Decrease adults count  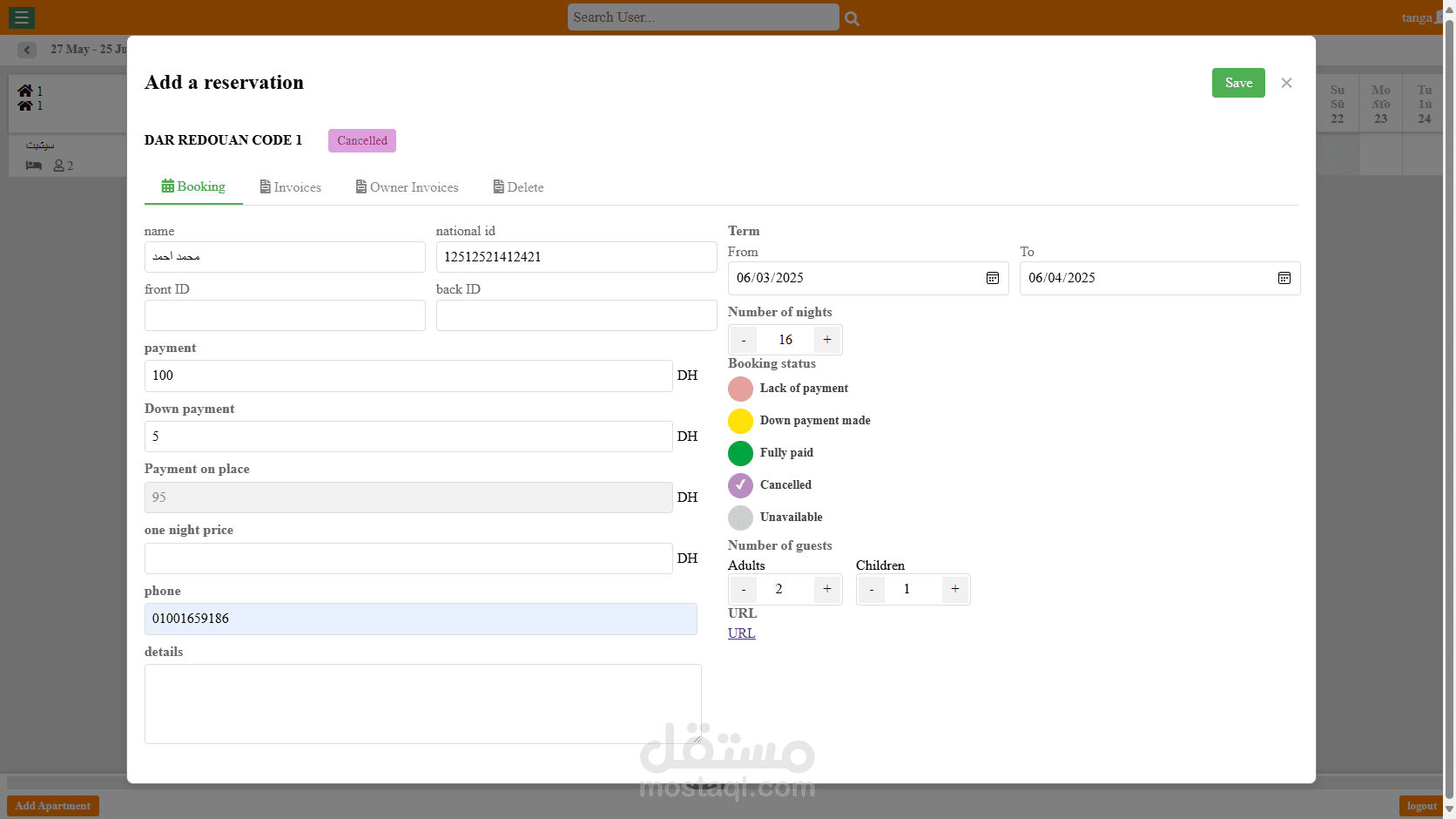tap(744, 590)
